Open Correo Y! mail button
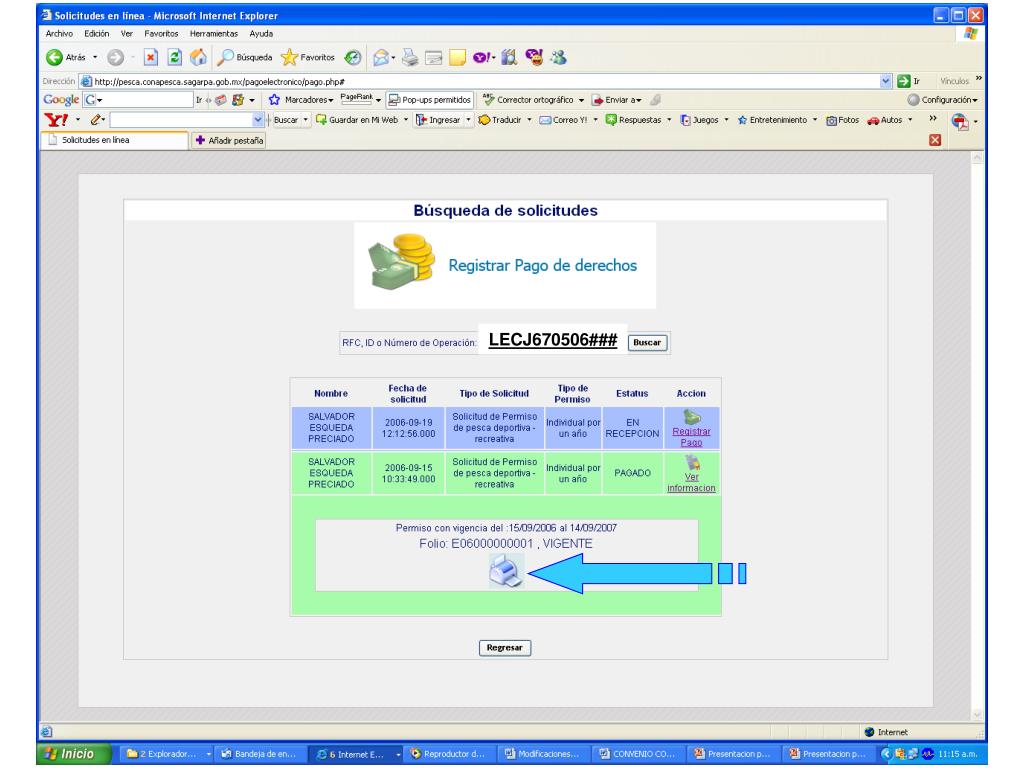Viewport: 1024px width, 768px height. (563, 120)
